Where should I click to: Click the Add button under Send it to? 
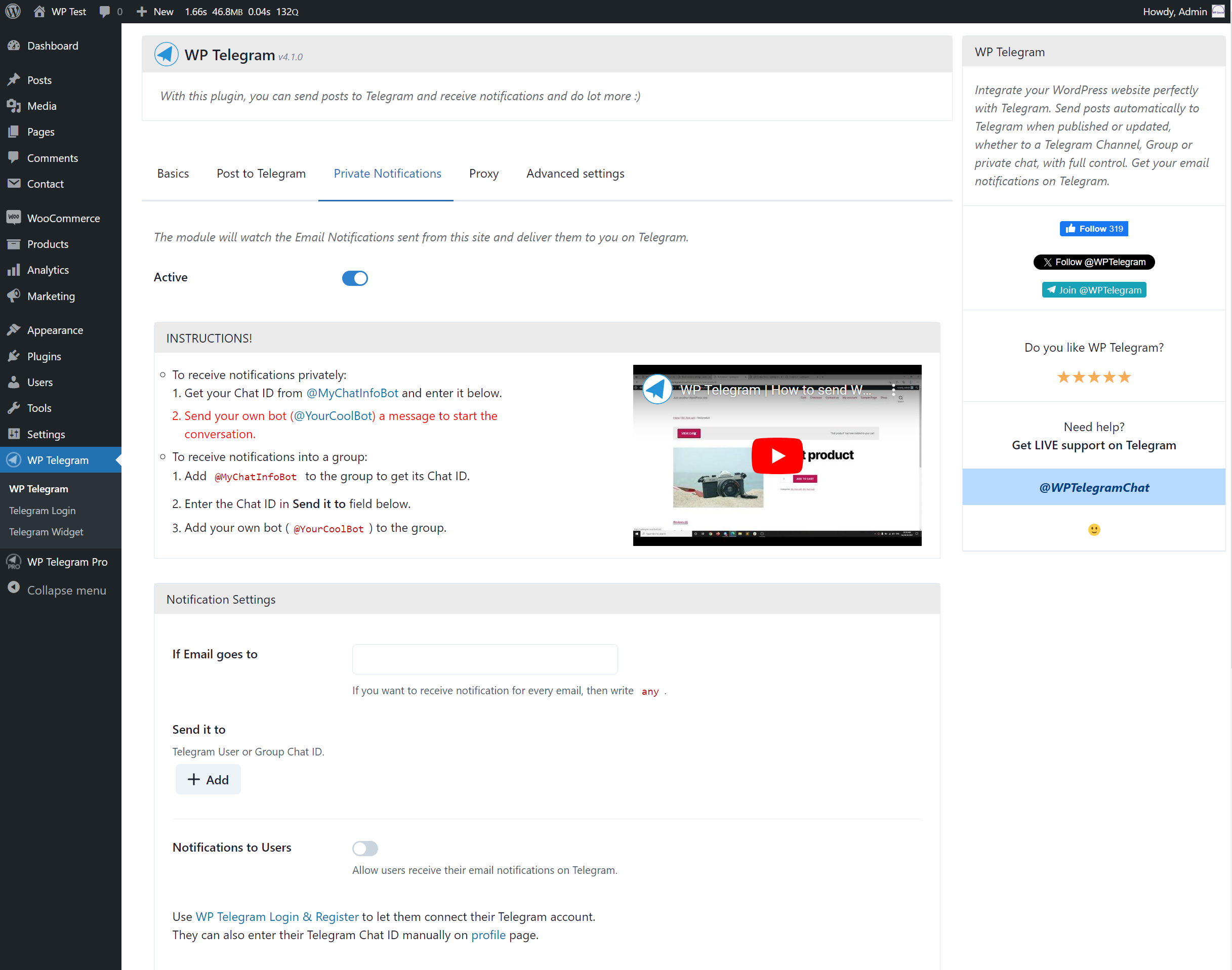point(209,779)
